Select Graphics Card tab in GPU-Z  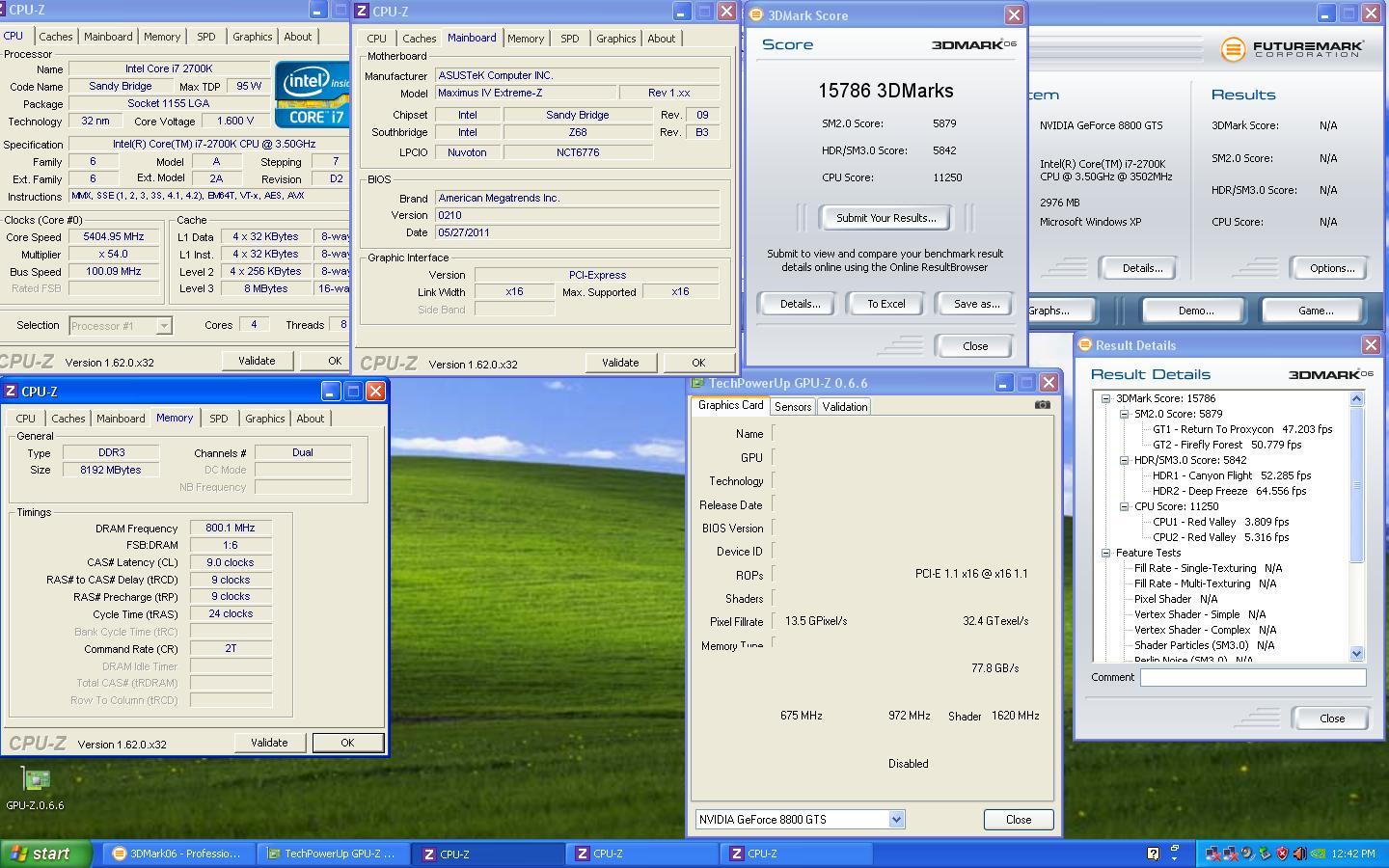pos(730,406)
